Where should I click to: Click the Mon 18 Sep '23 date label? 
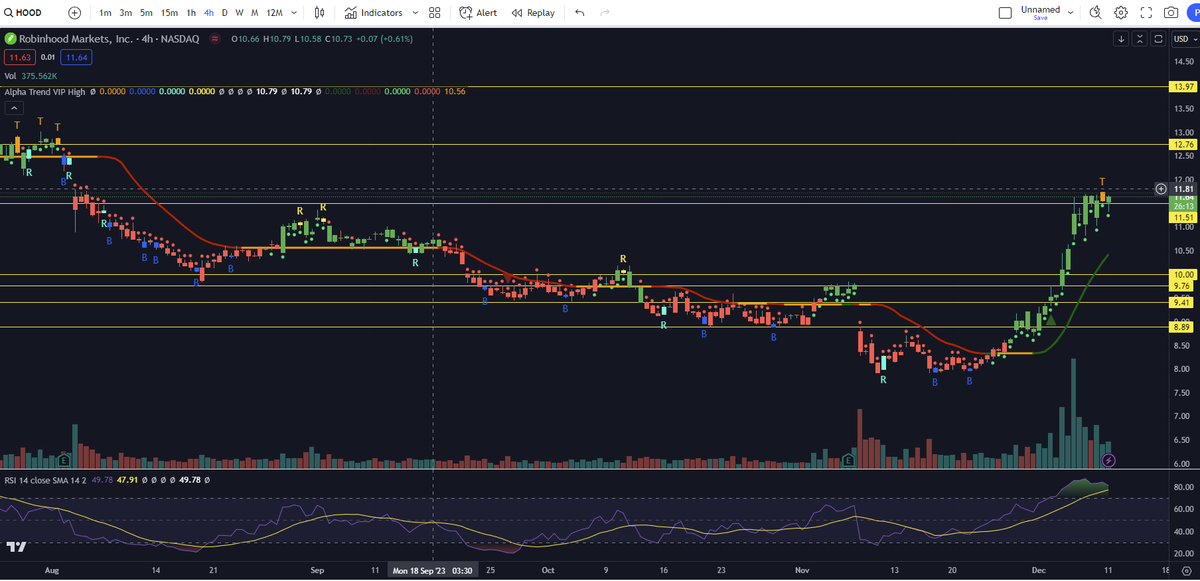click(433, 570)
